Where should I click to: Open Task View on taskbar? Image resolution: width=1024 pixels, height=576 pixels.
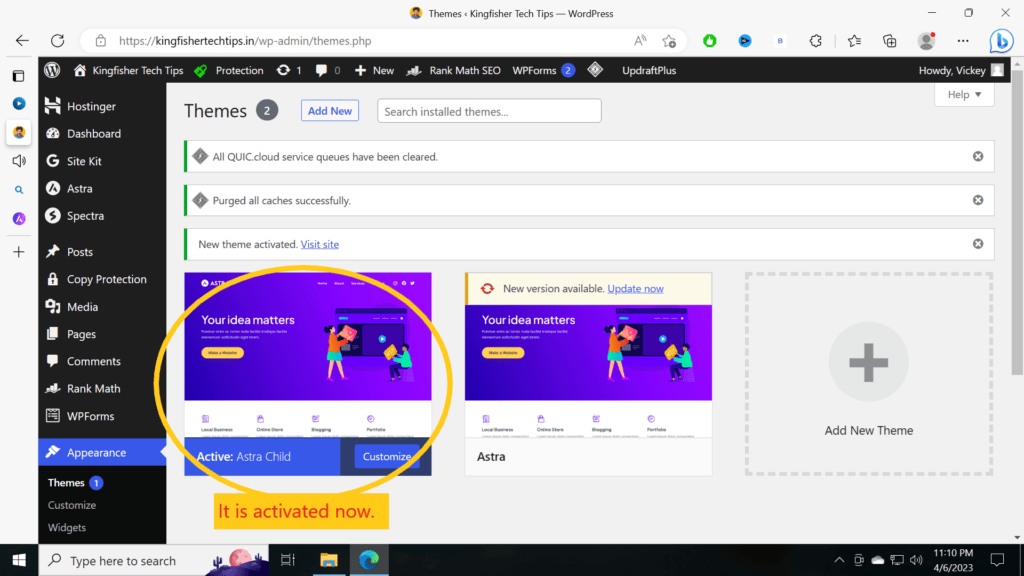pos(288,560)
